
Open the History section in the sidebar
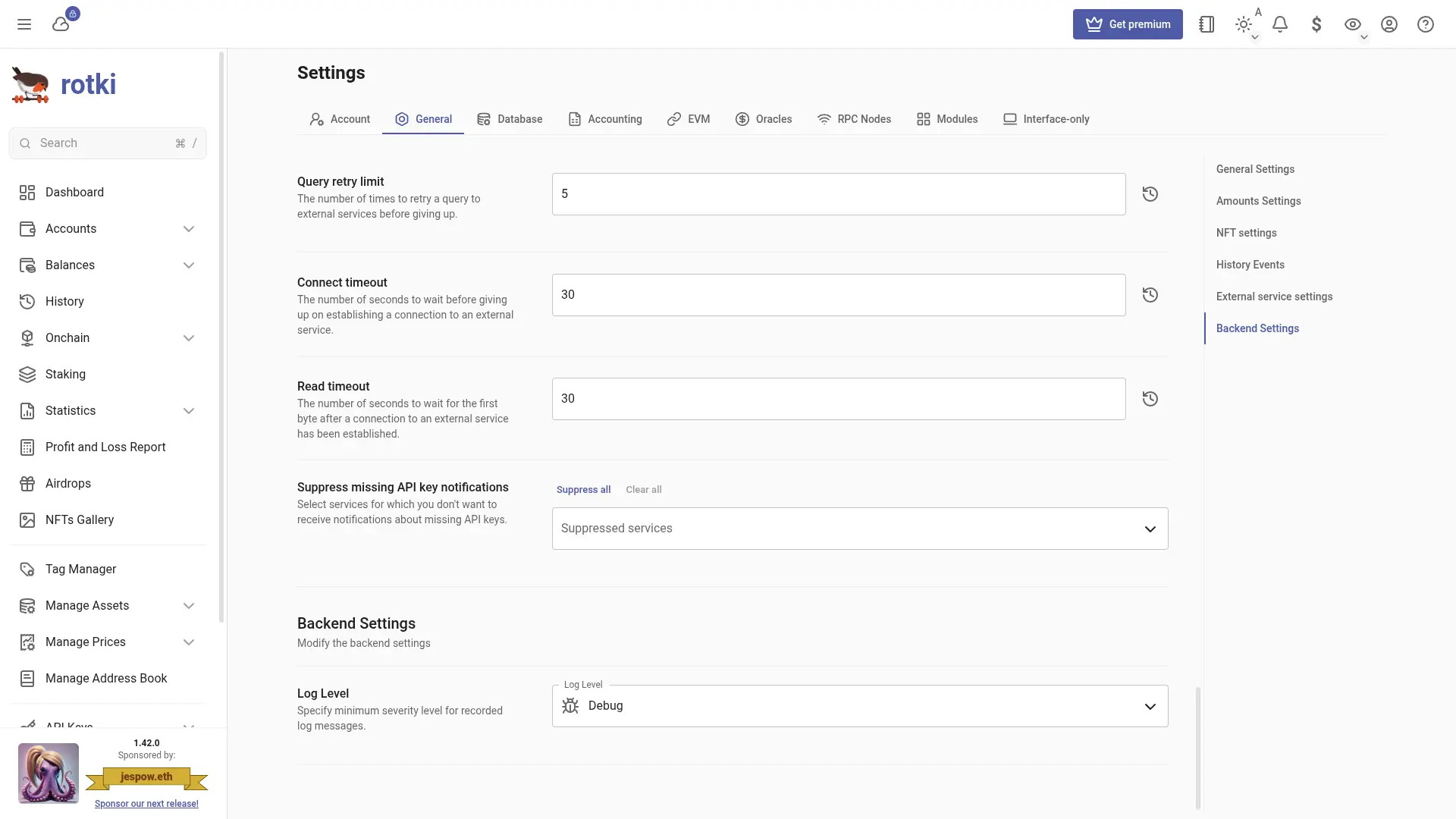click(64, 301)
